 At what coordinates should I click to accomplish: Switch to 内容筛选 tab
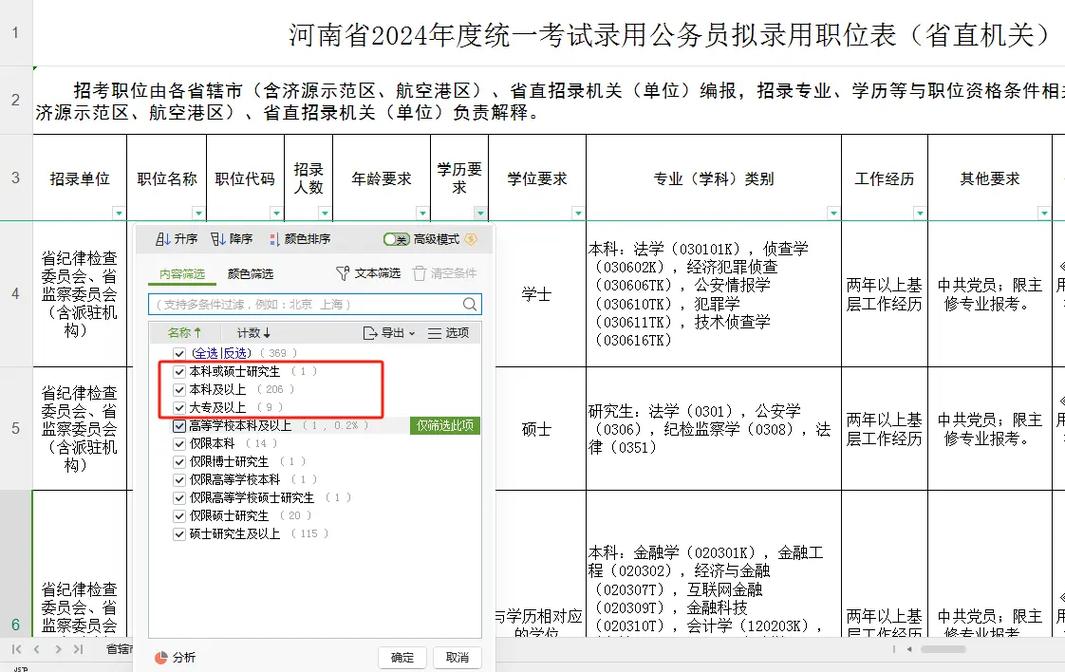click(182, 274)
